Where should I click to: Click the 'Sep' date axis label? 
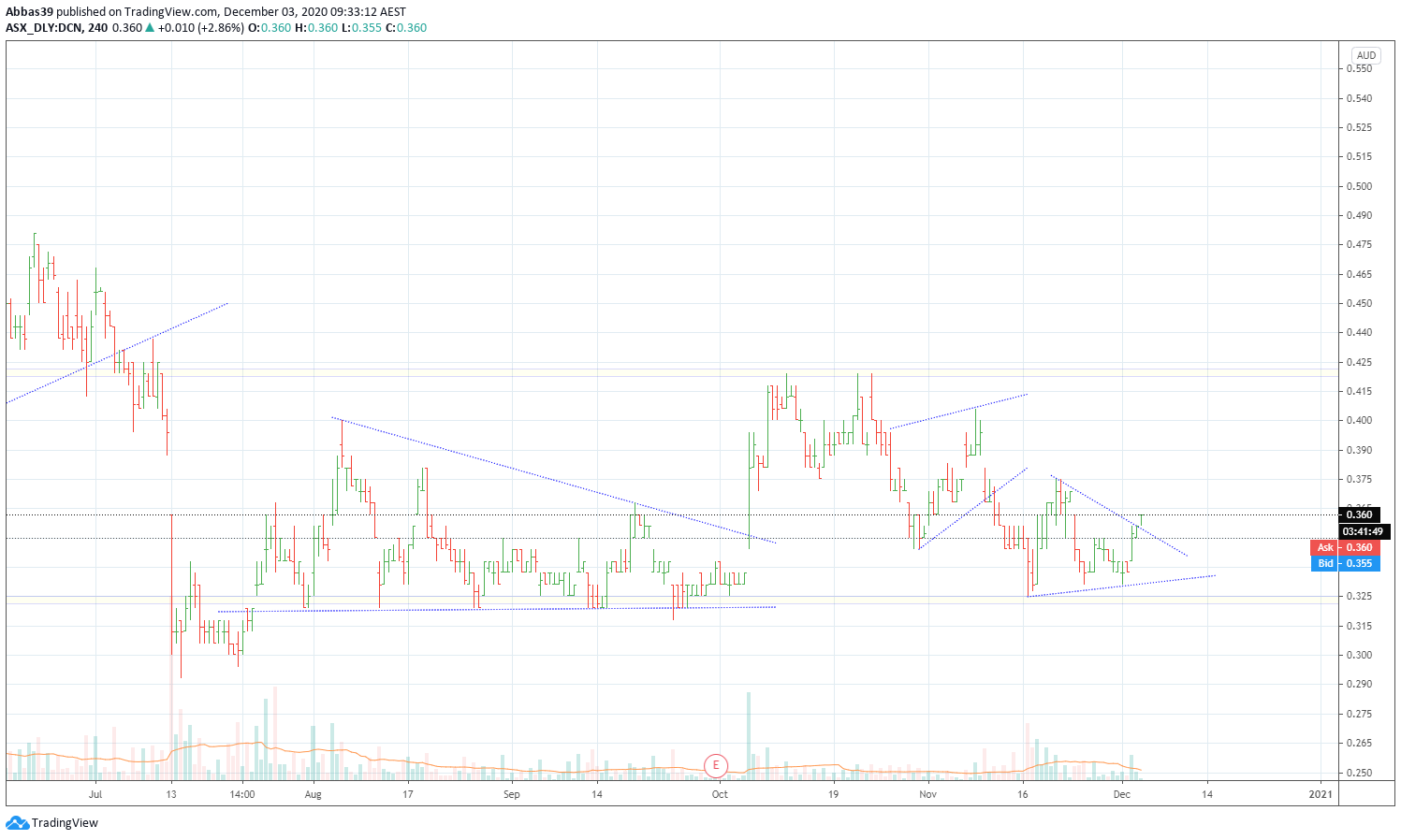[511, 794]
